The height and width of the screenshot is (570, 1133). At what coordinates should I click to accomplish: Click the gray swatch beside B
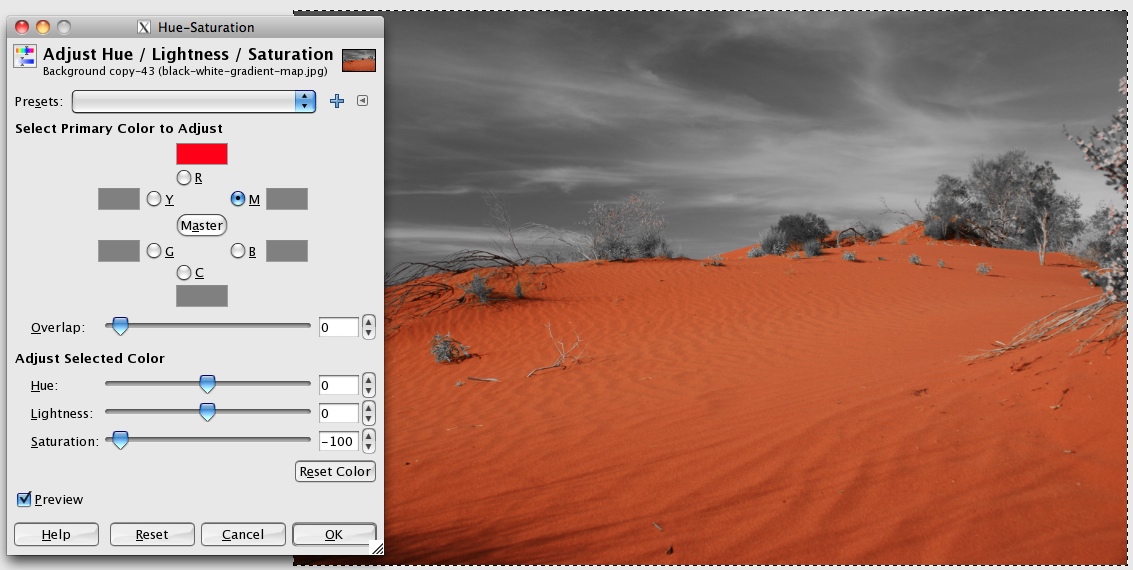[287, 251]
